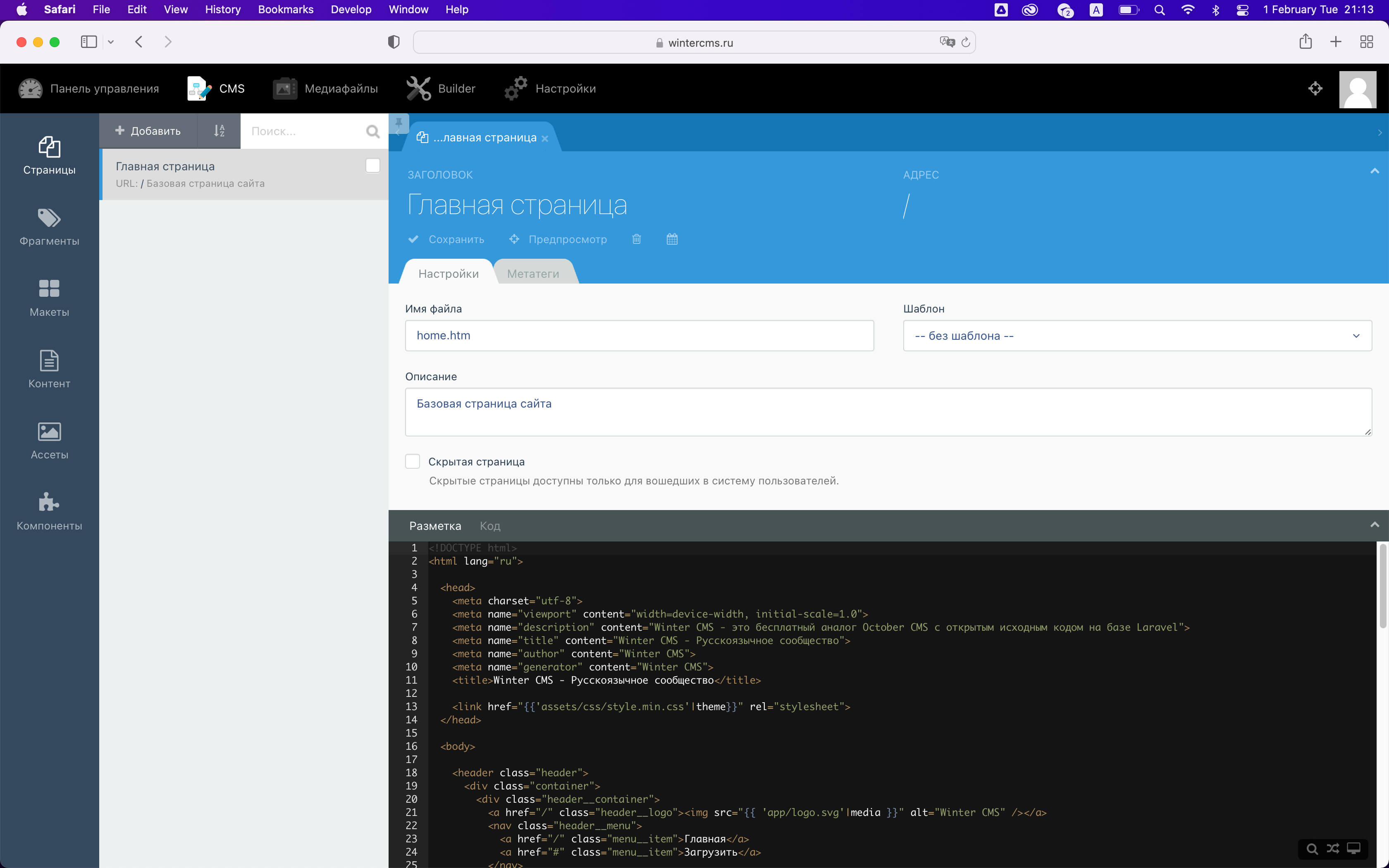Screen dimensions: 1389x868
Task: Open the Develop menu in Safari
Action: click(351, 9)
